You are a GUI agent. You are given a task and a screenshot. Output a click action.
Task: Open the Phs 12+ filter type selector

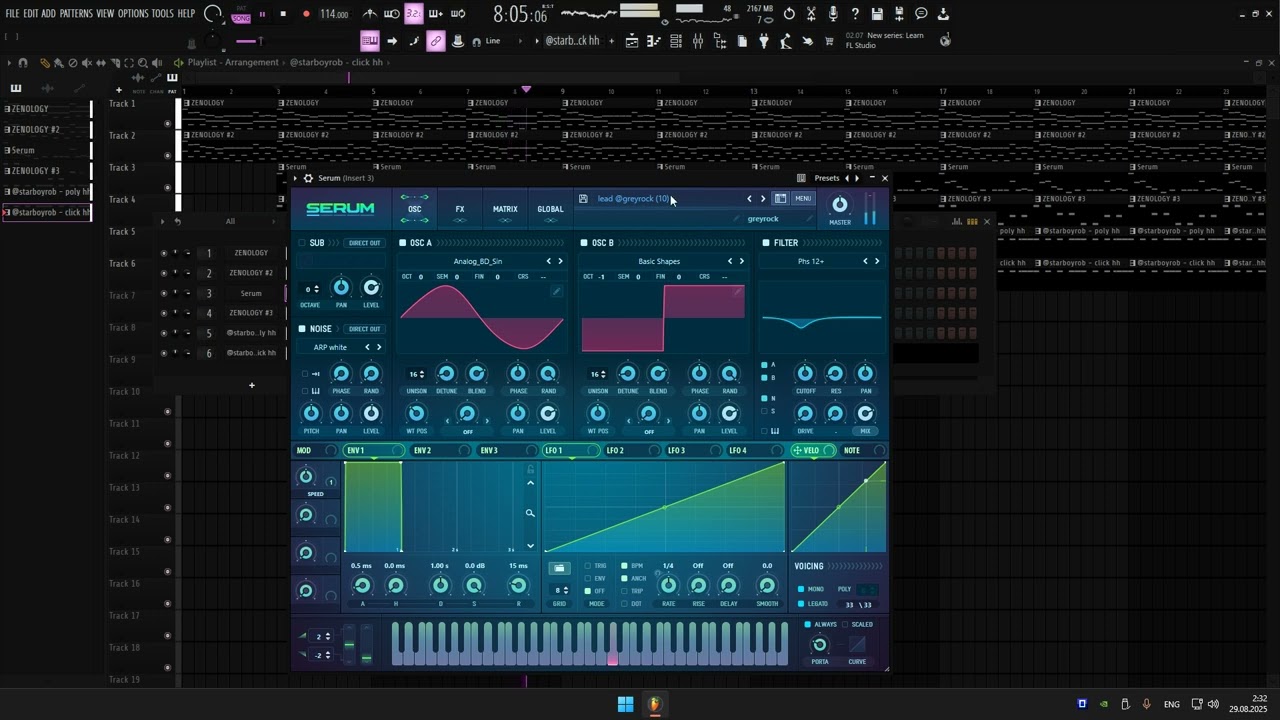(811, 261)
